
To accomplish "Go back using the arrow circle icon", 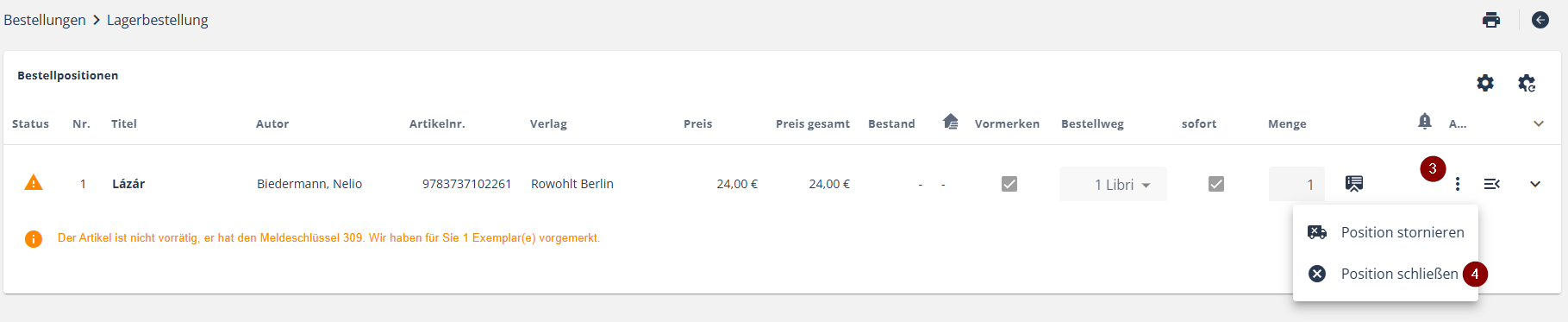I will pyautogui.click(x=1540, y=20).
